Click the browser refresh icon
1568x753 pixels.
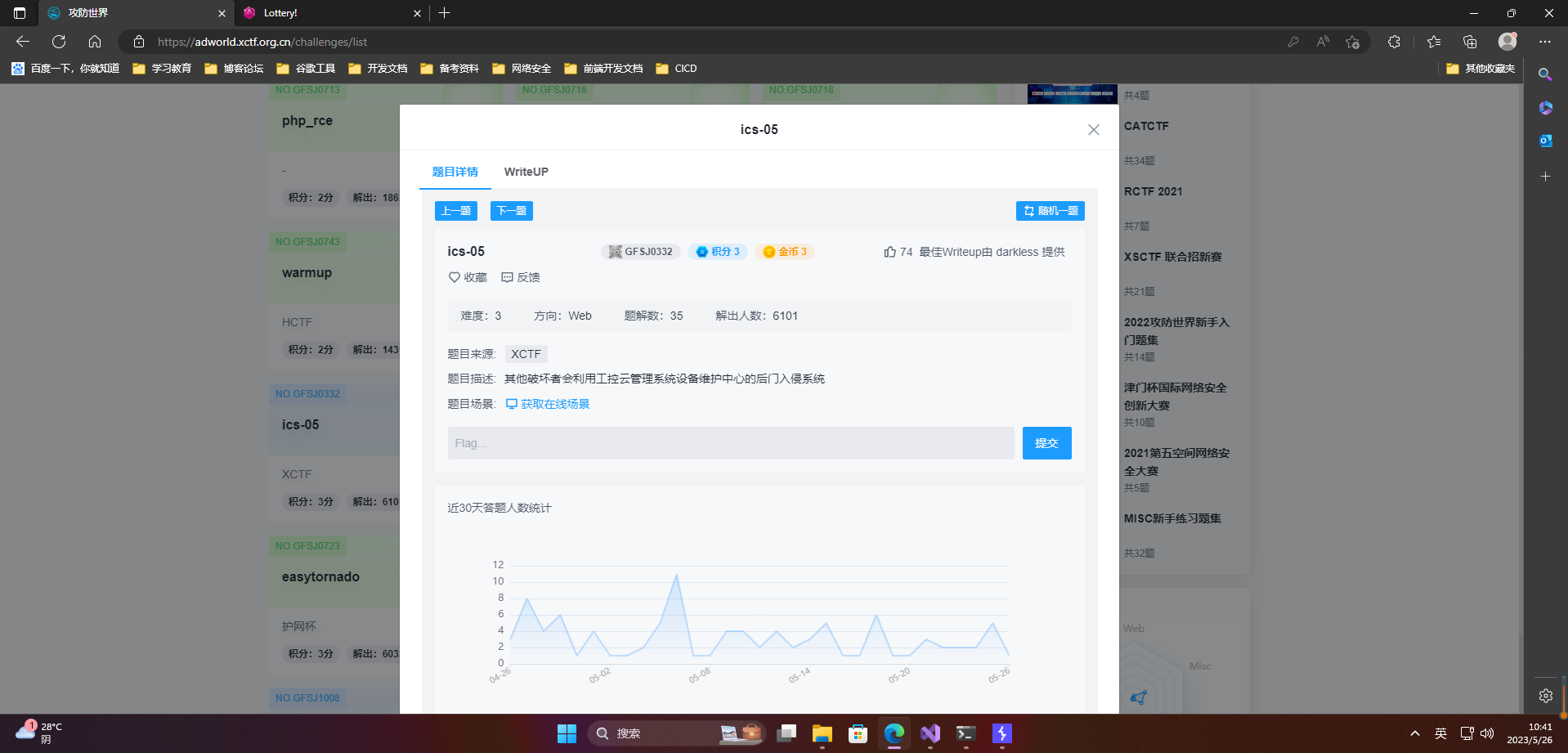point(58,41)
